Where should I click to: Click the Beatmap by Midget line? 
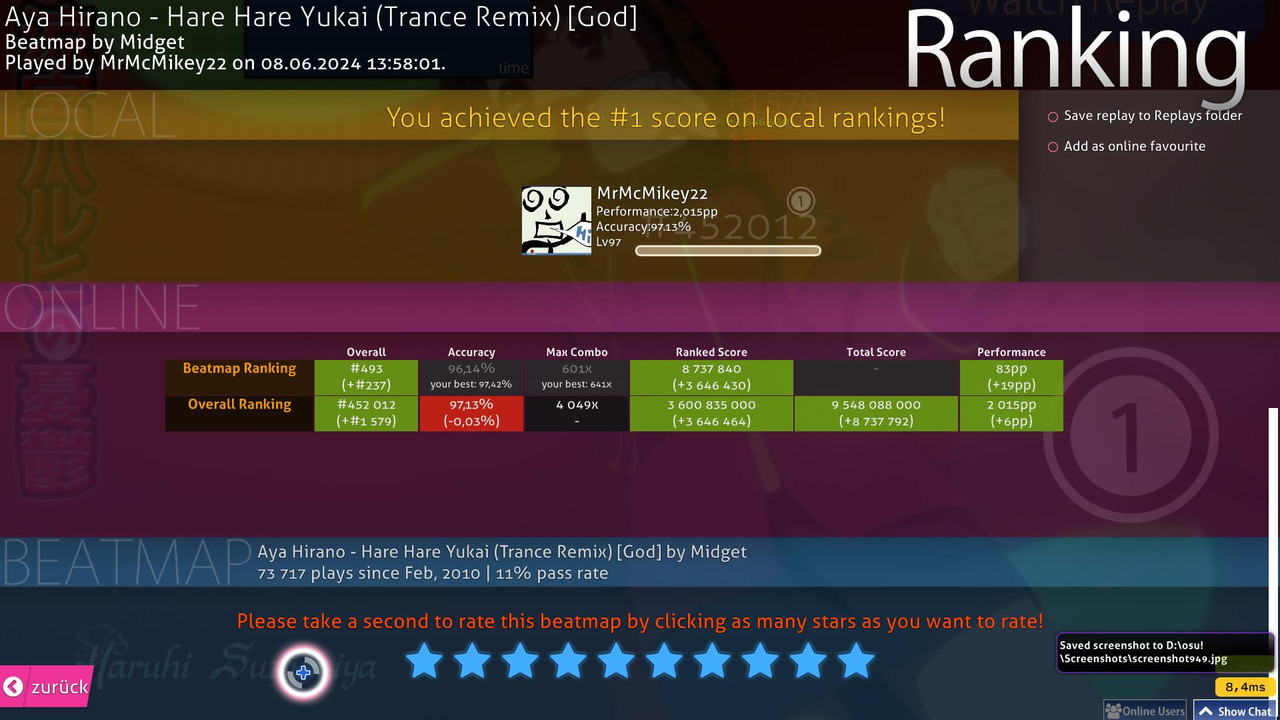(x=95, y=42)
